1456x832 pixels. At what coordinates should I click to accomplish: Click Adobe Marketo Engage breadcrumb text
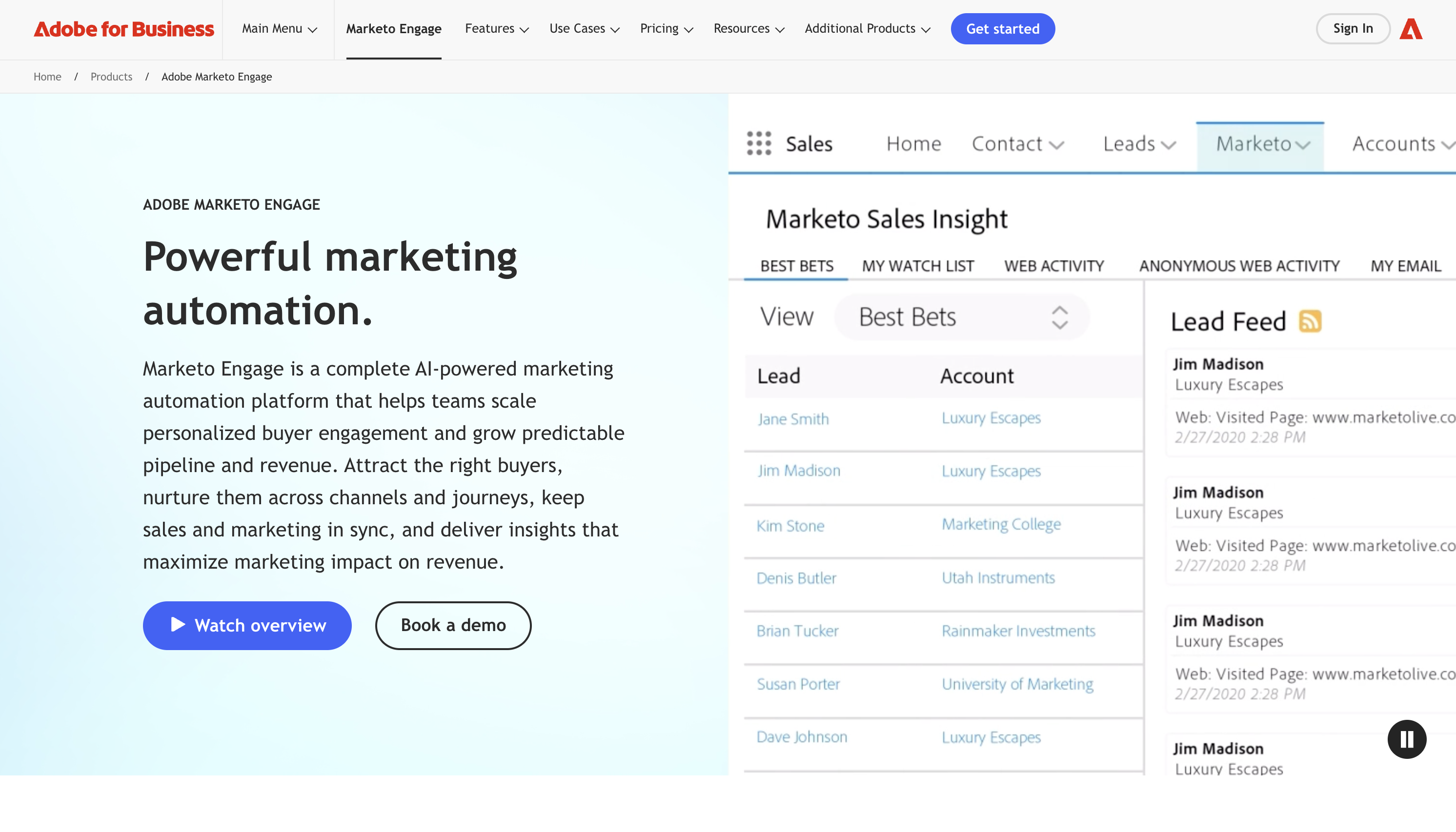[217, 77]
